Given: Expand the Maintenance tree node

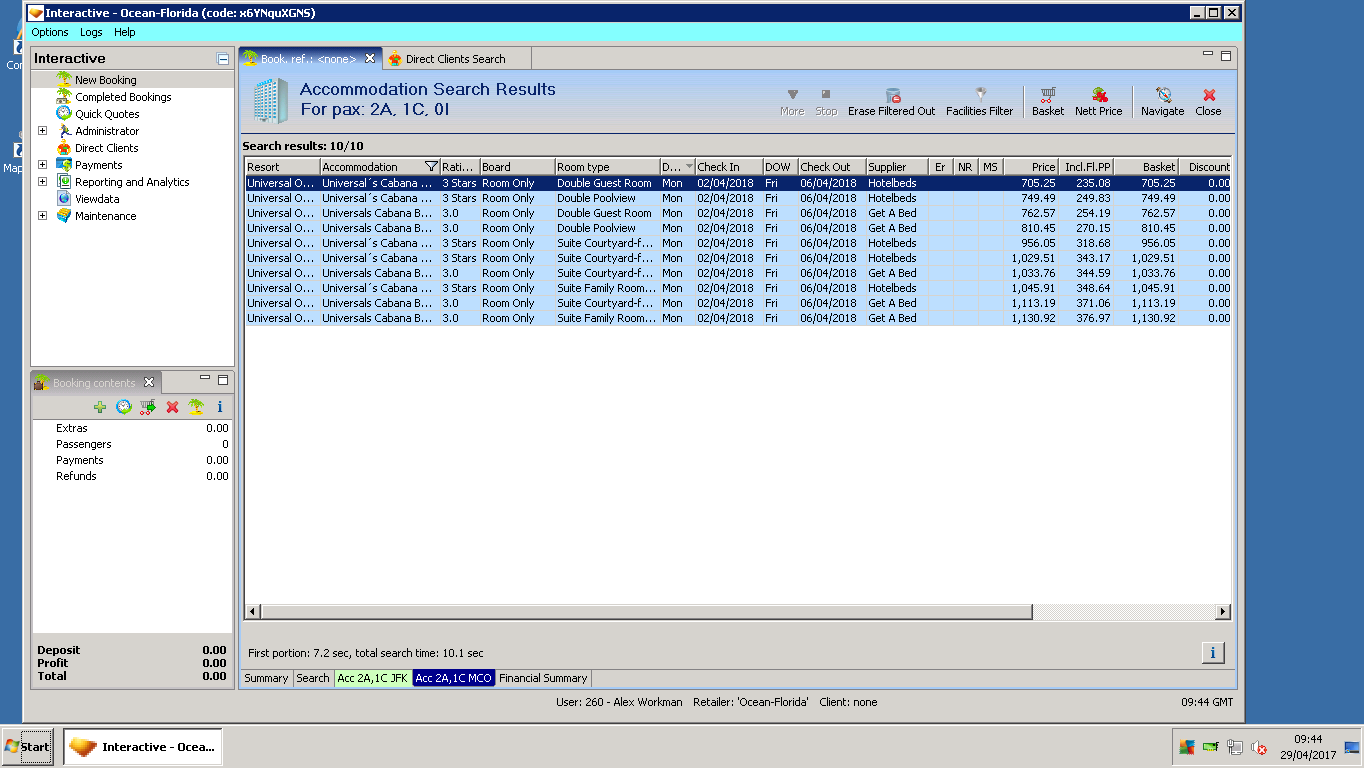Looking at the screenshot, I should pos(42,216).
